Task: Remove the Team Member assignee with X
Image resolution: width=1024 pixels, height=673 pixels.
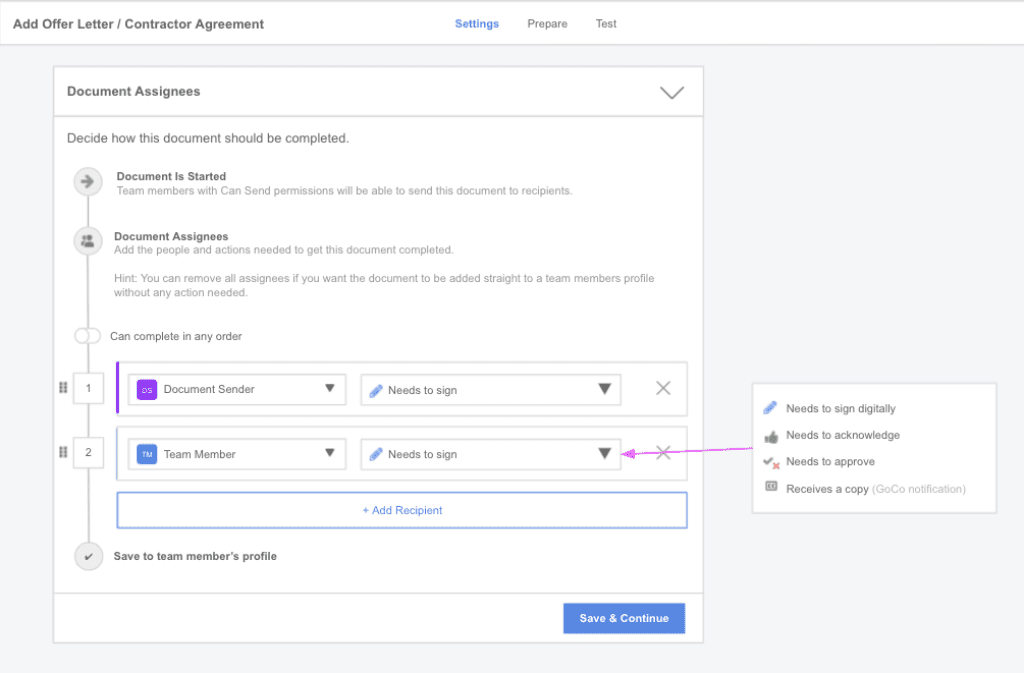Action: 663,452
